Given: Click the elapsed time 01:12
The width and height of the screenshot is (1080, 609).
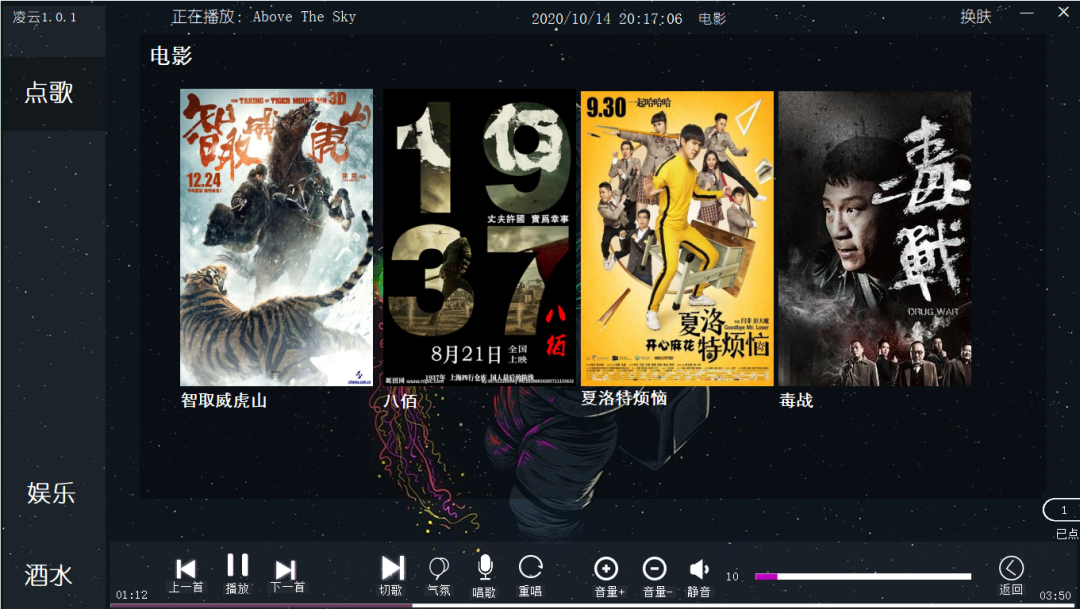Looking at the screenshot, I should 132,595.
